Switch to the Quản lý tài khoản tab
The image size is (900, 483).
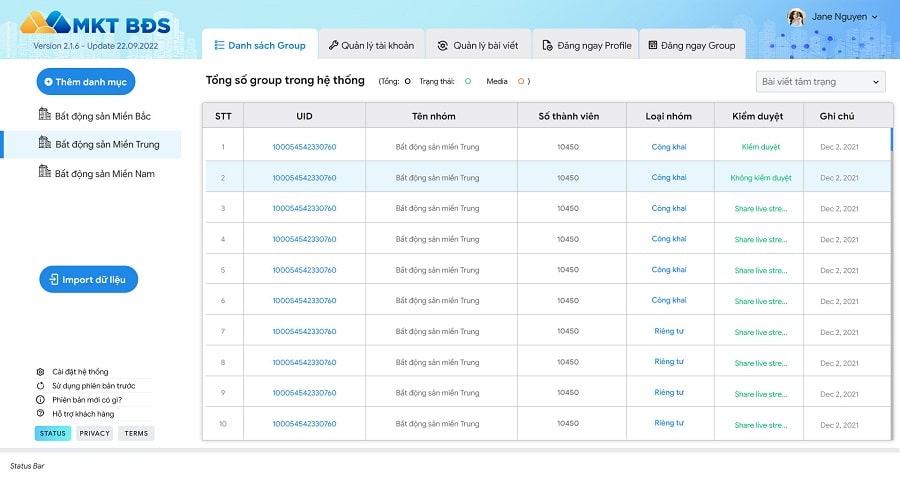click(370, 45)
